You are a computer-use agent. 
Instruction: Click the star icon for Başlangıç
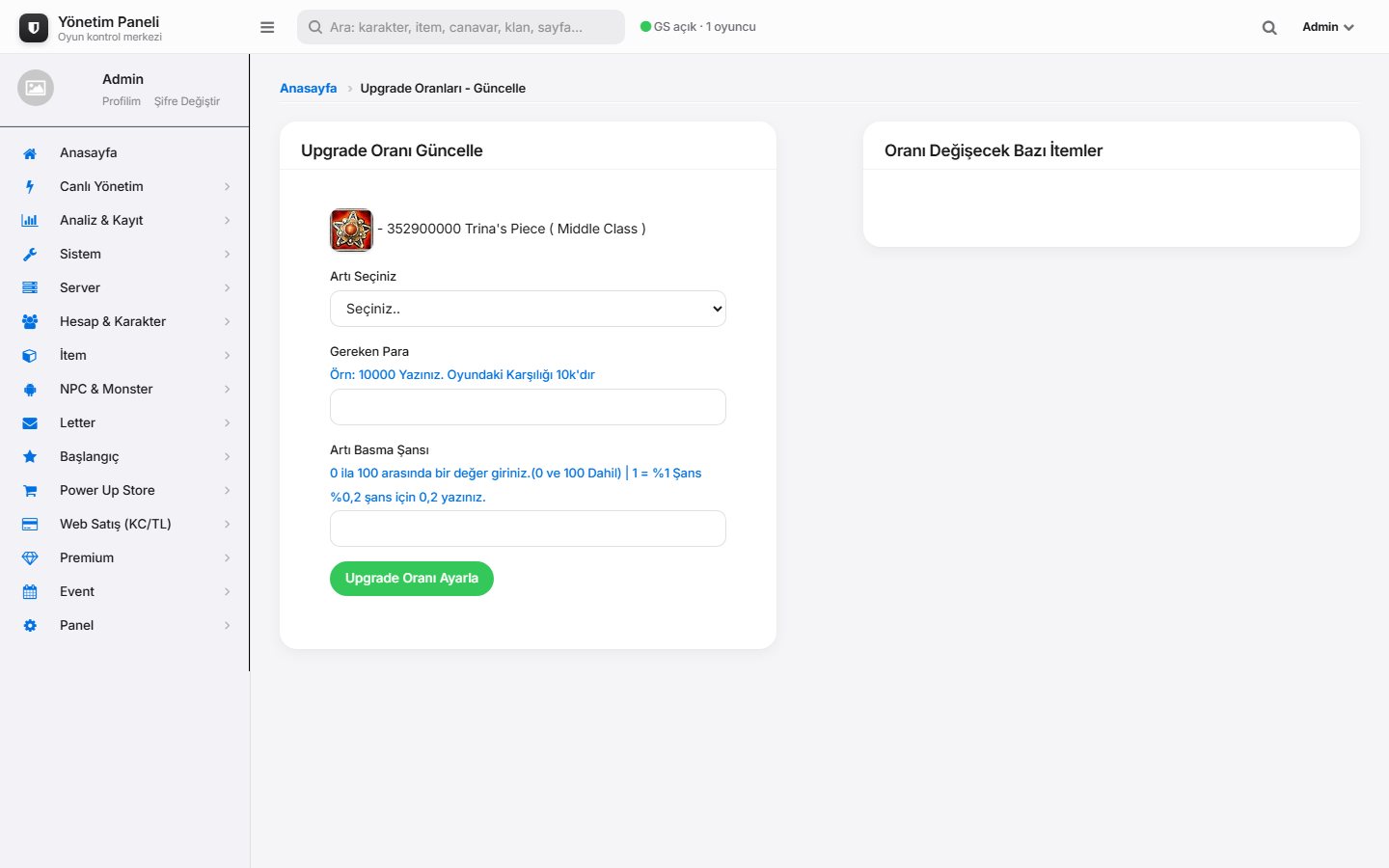coord(30,457)
